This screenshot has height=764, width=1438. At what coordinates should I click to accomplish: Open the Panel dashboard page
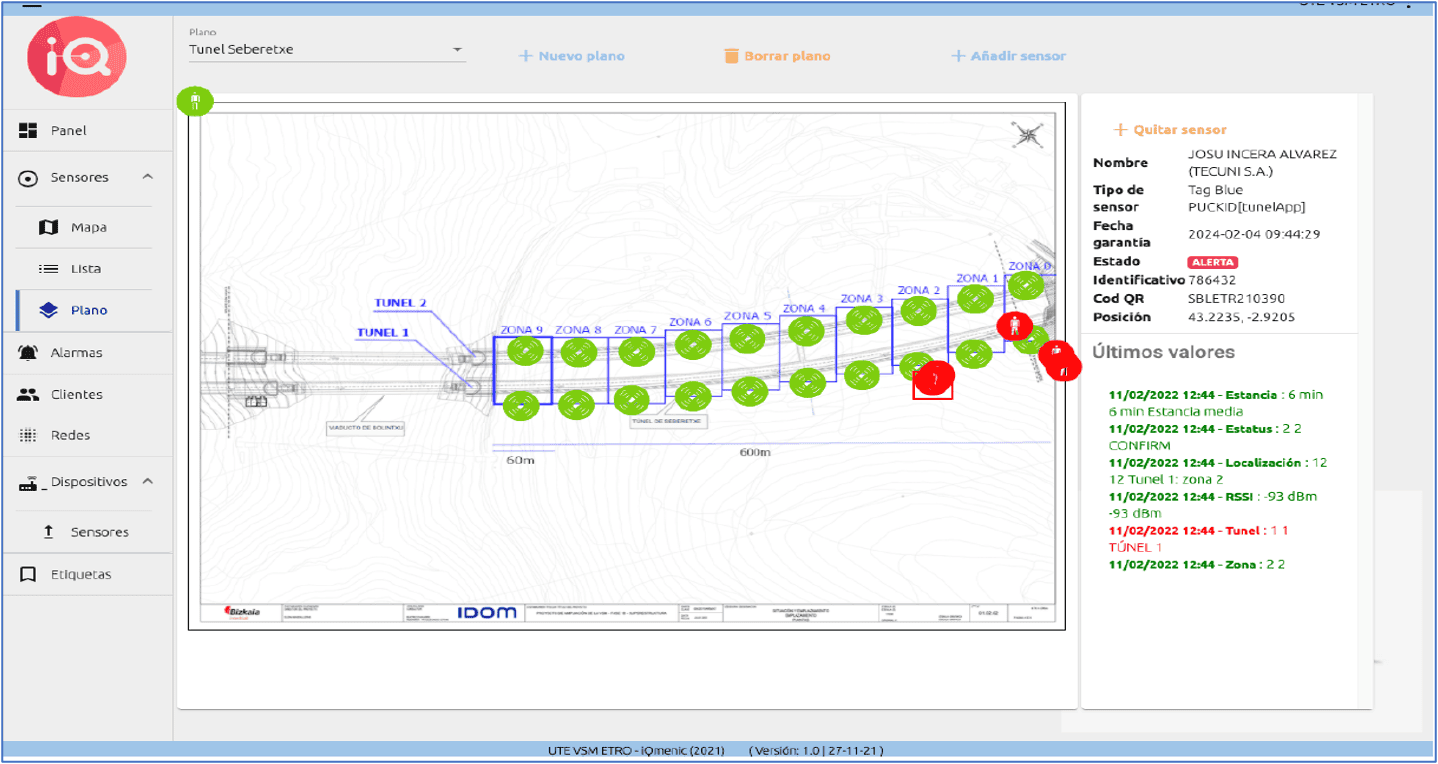coord(69,131)
